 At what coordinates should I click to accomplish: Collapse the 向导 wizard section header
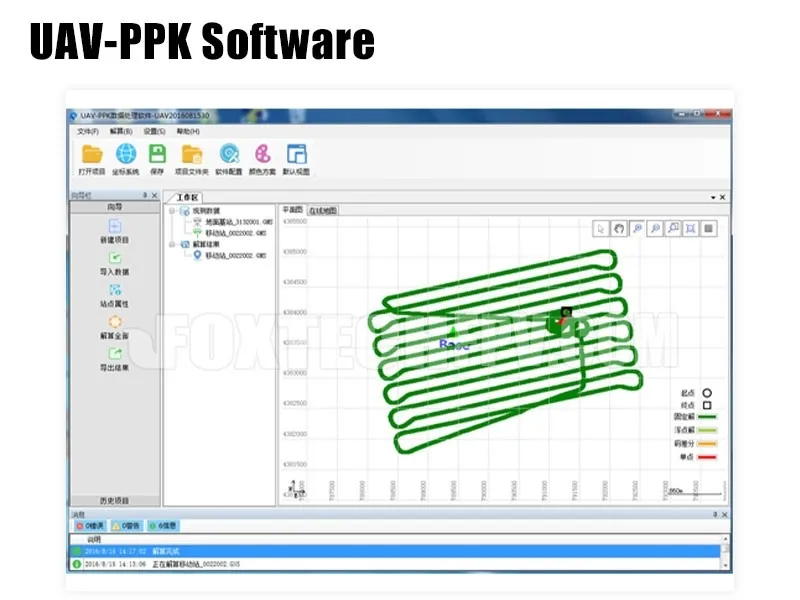point(115,207)
